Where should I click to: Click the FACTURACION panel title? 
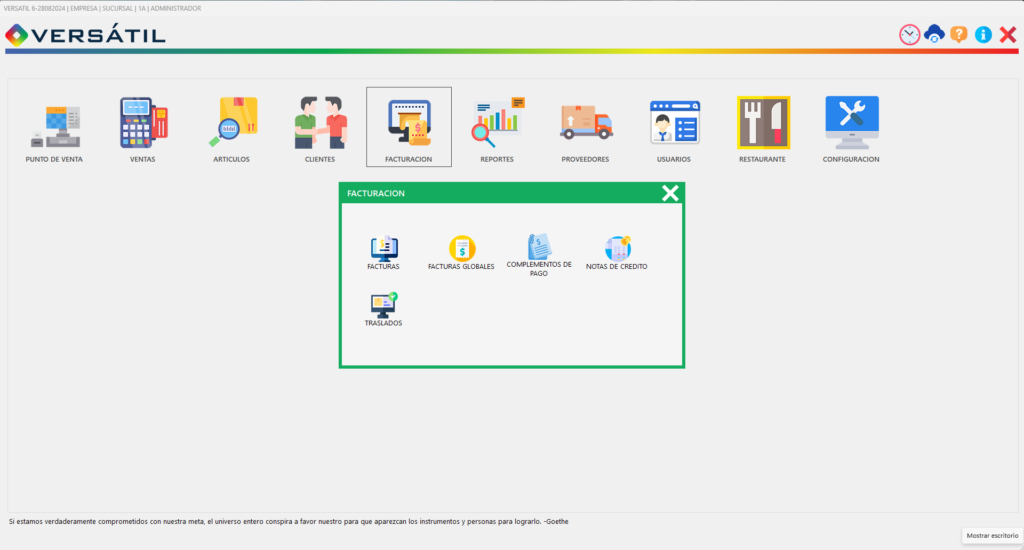coord(376,193)
